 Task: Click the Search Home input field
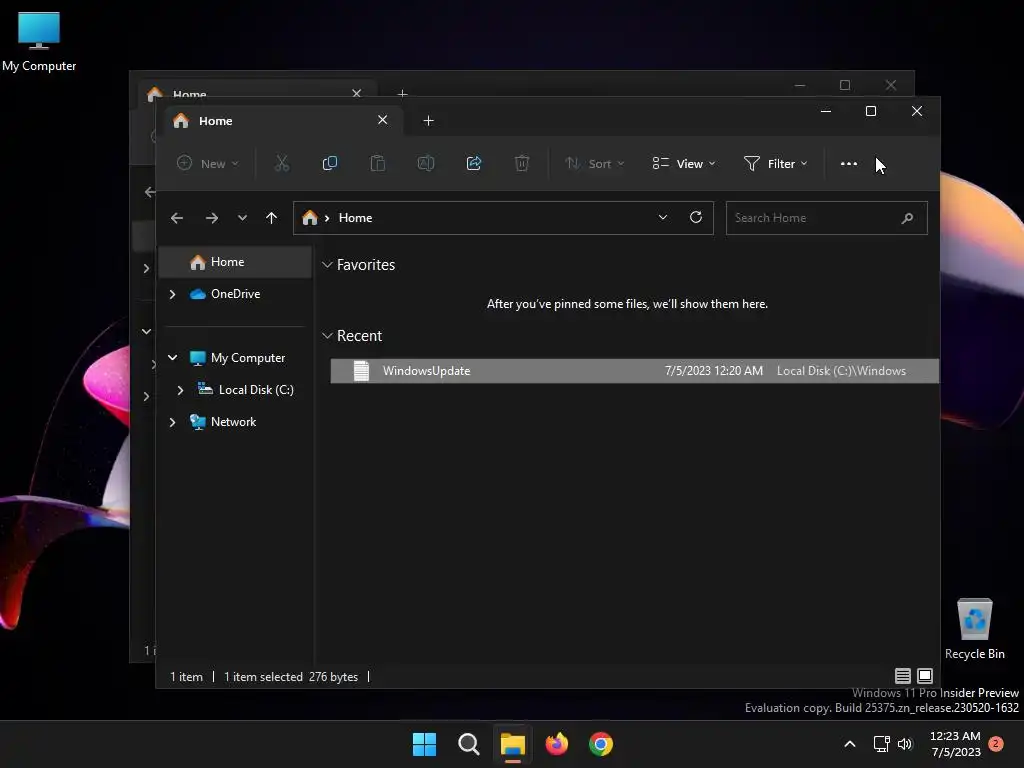pyautogui.click(x=826, y=218)
